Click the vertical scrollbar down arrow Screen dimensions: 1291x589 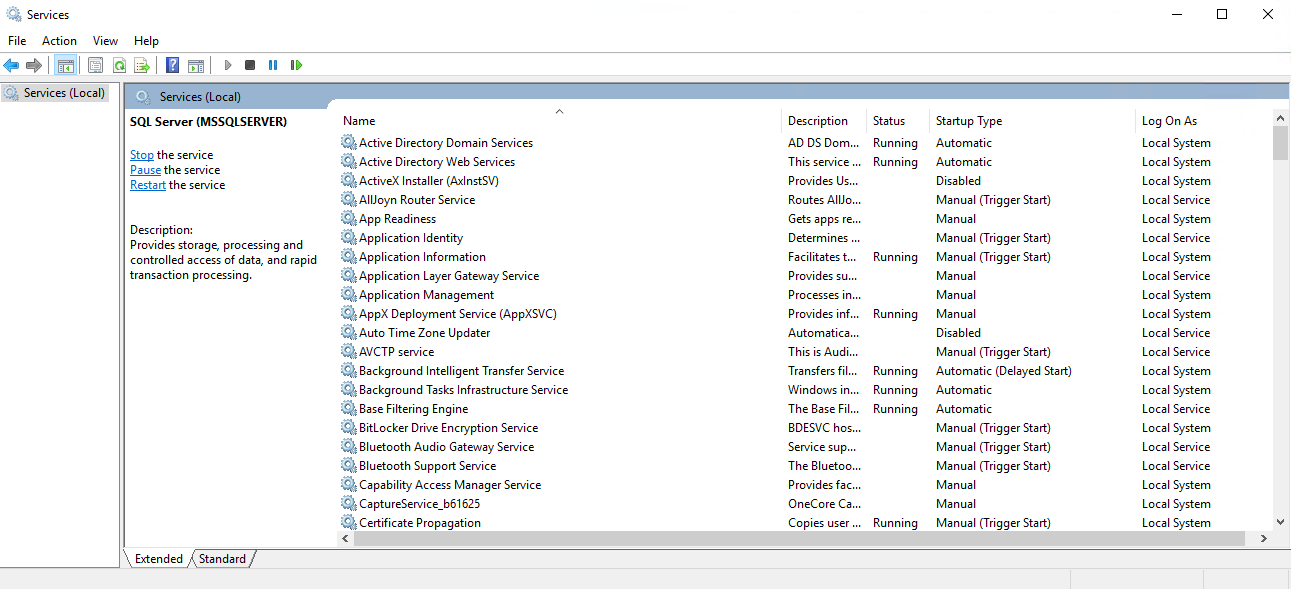[x=1280, y=521]
